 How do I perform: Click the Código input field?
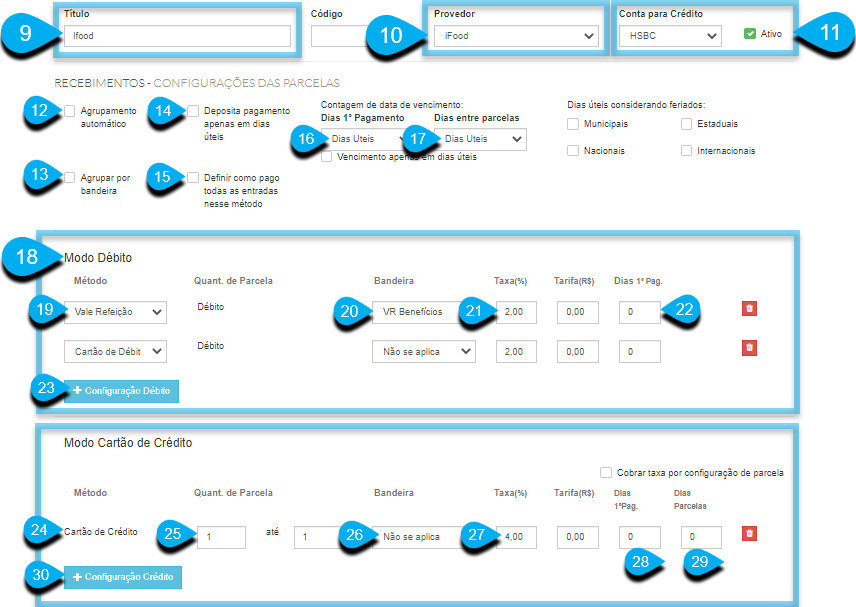pos(338,36)
